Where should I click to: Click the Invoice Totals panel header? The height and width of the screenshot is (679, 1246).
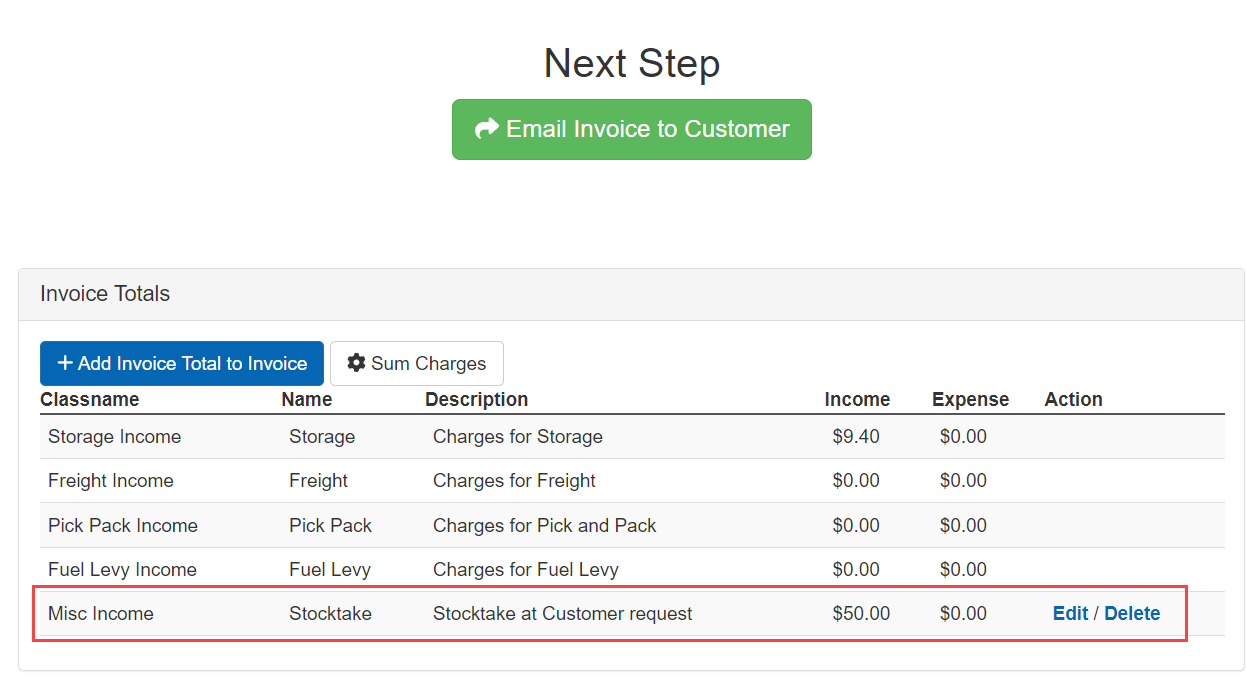(x=105, y=294)
